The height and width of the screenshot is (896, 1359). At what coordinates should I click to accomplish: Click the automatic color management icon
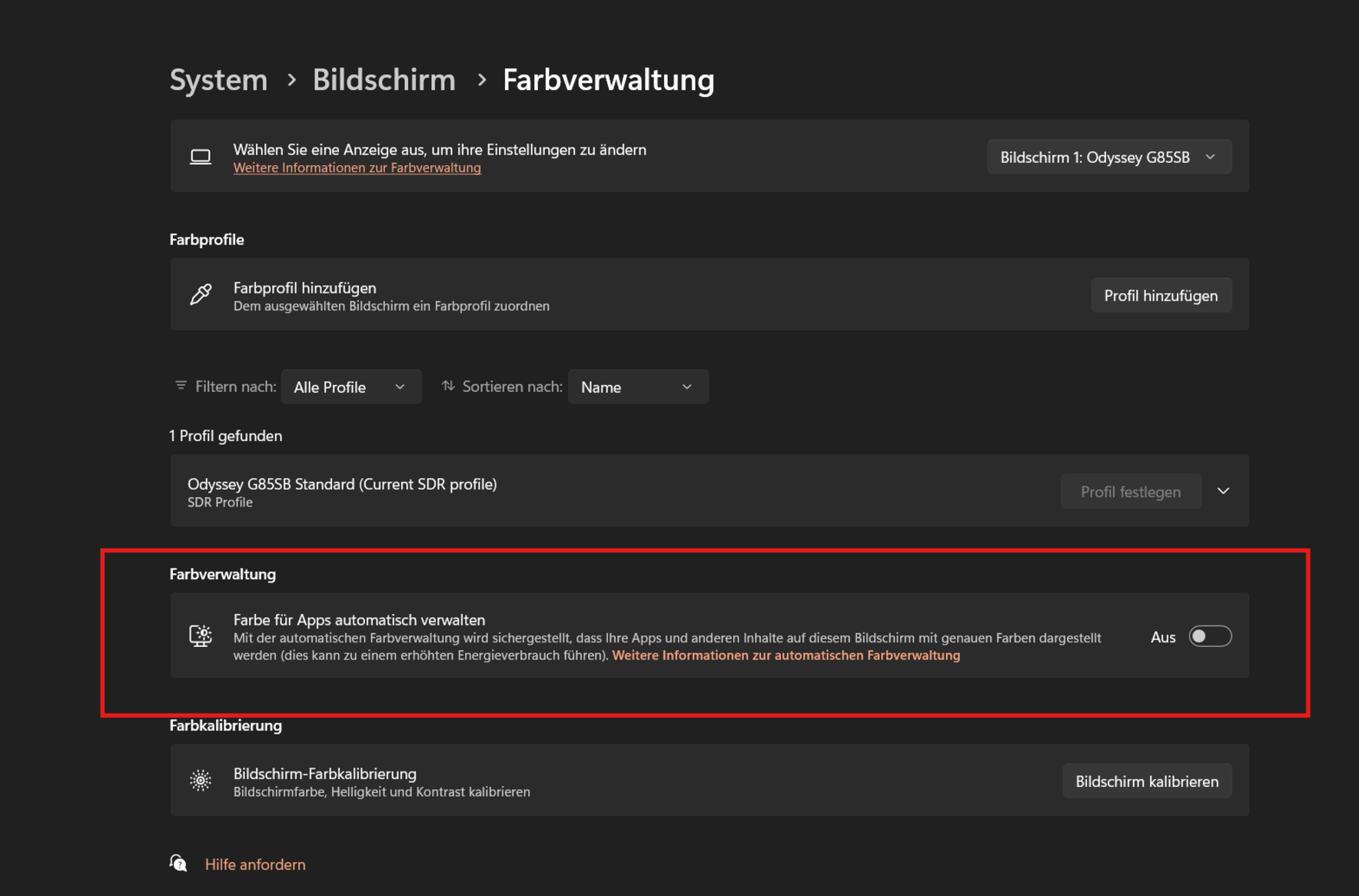201,635
